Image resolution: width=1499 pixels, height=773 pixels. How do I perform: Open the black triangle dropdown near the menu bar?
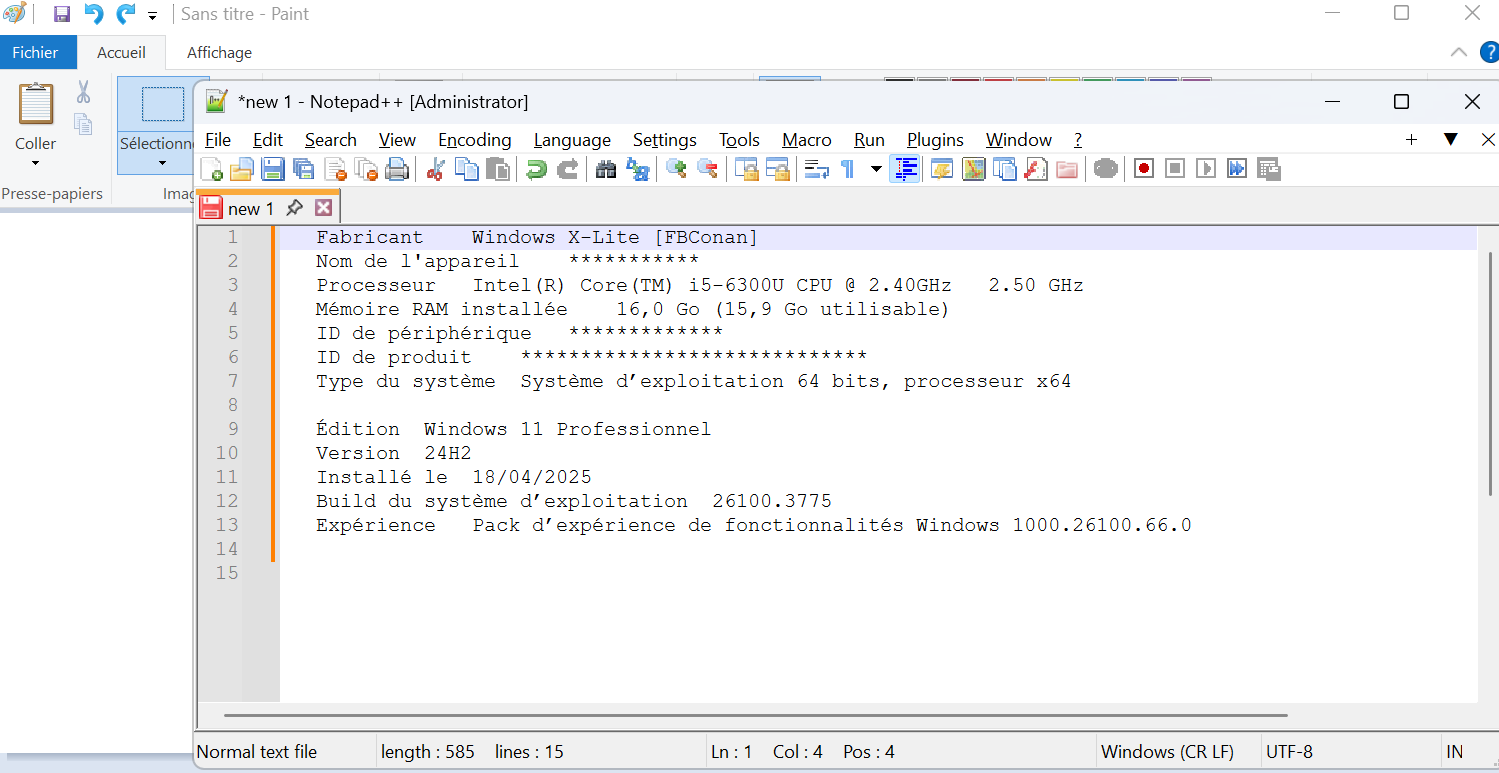(x=1450, y=140)
